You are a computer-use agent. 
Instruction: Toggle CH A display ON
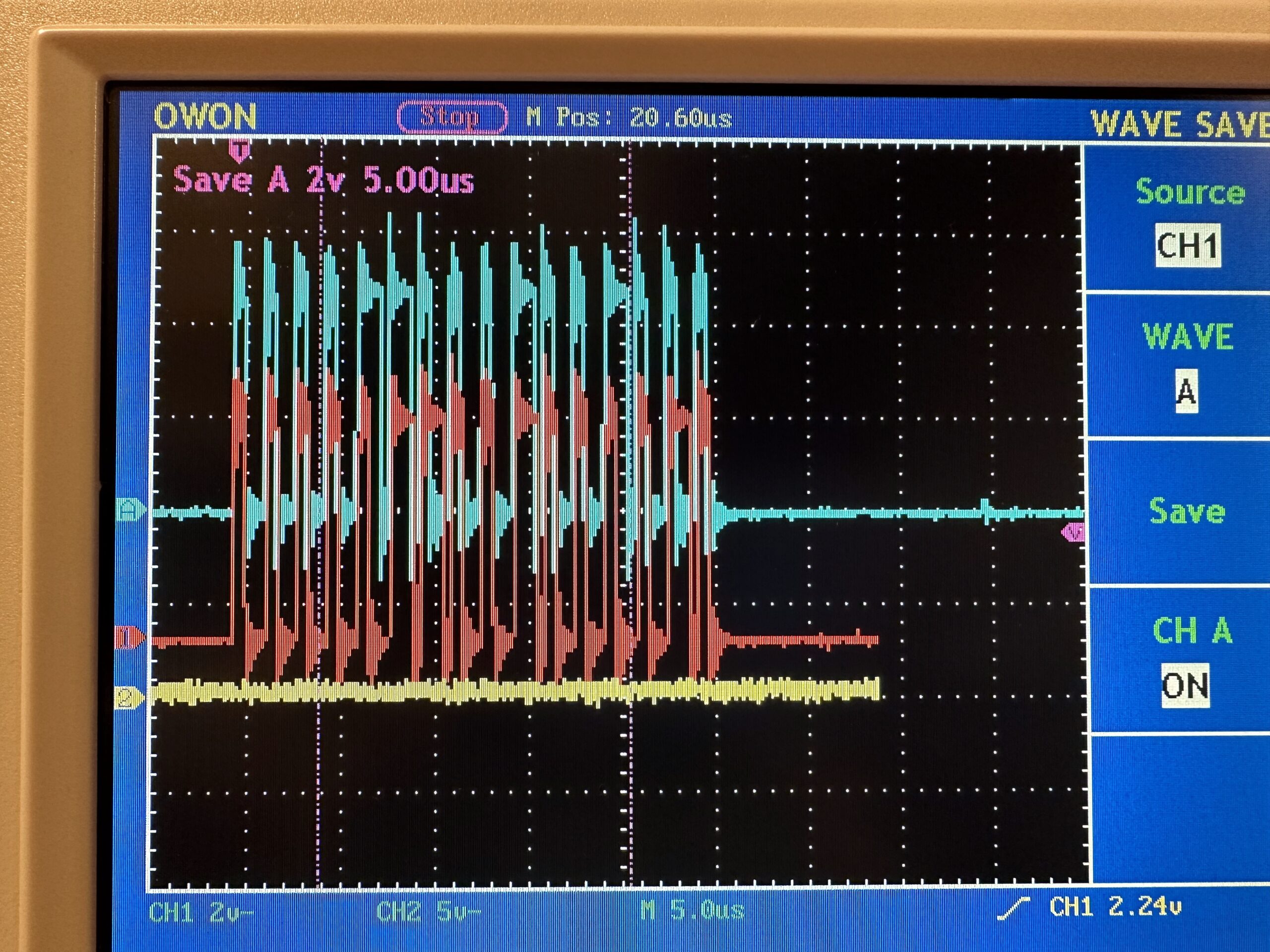1185,686
